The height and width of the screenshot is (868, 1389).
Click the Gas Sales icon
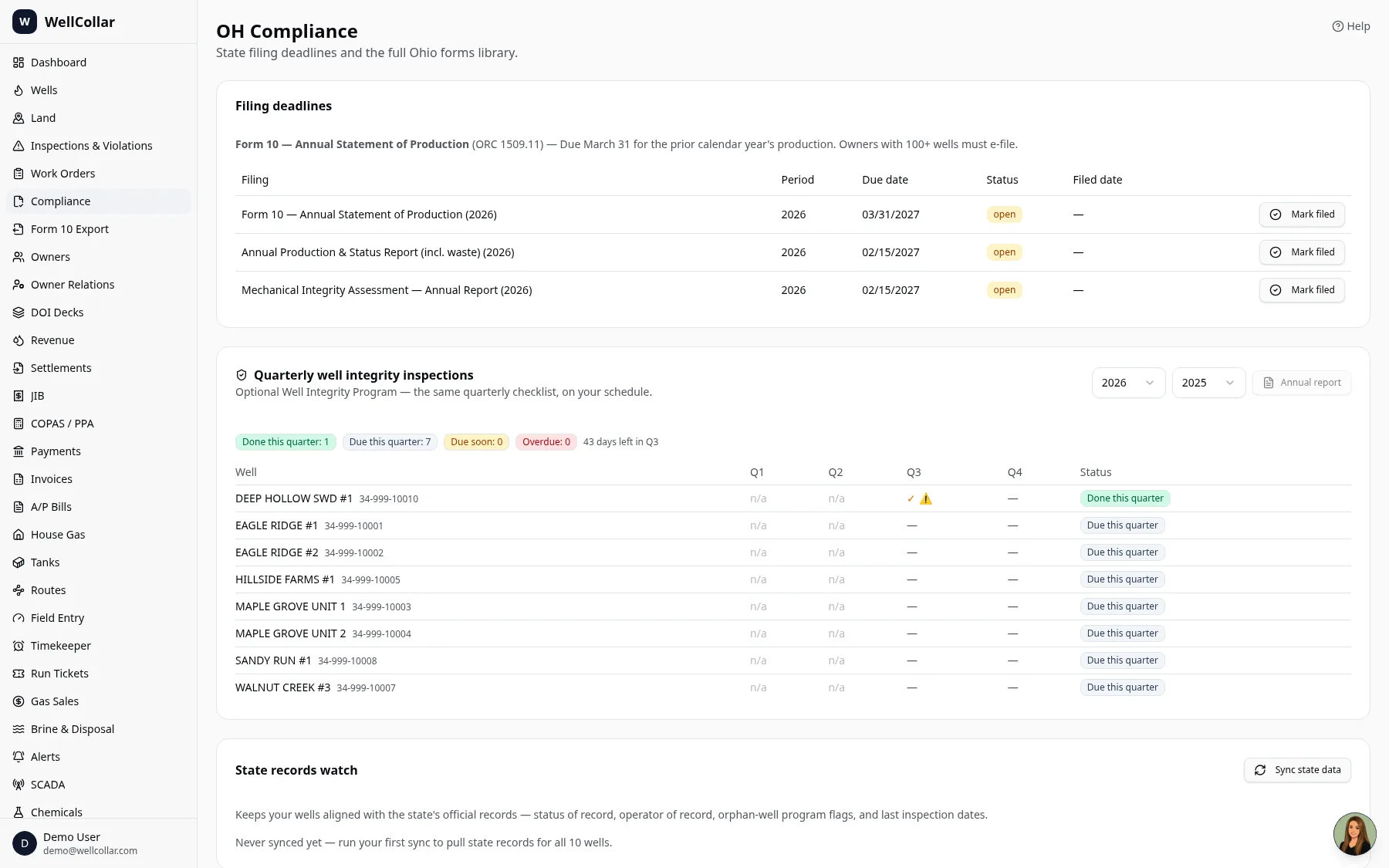click(x=19, y=701)
